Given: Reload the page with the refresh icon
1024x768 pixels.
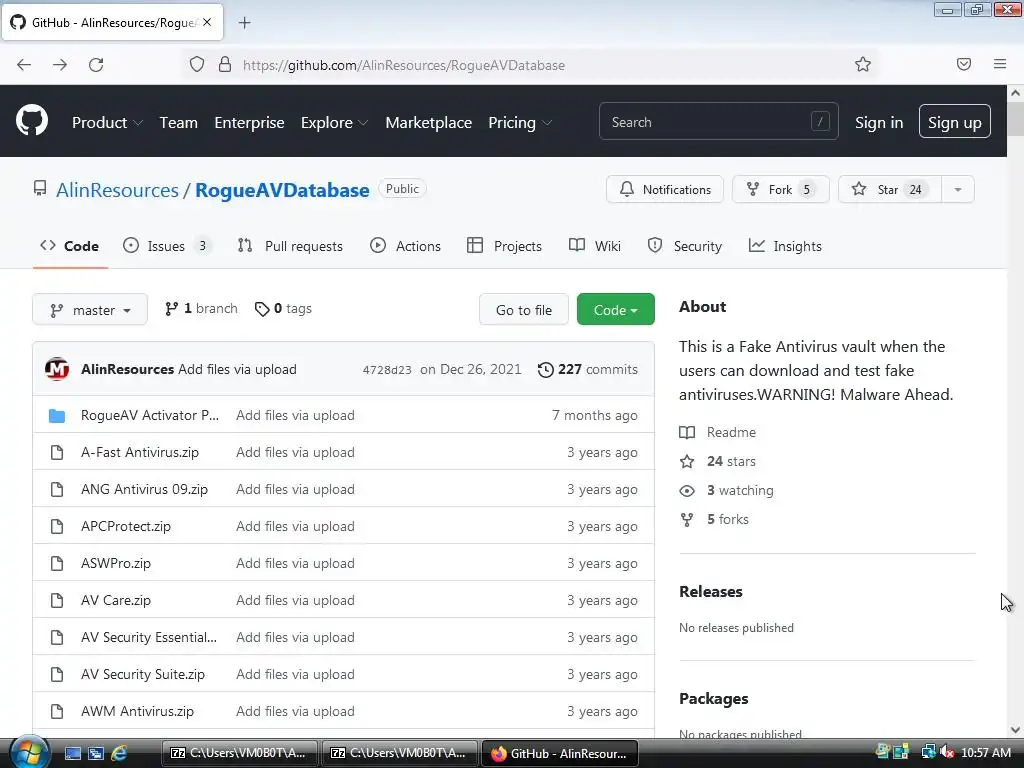Looking at the screenshot, I should (x=96, y=65).
